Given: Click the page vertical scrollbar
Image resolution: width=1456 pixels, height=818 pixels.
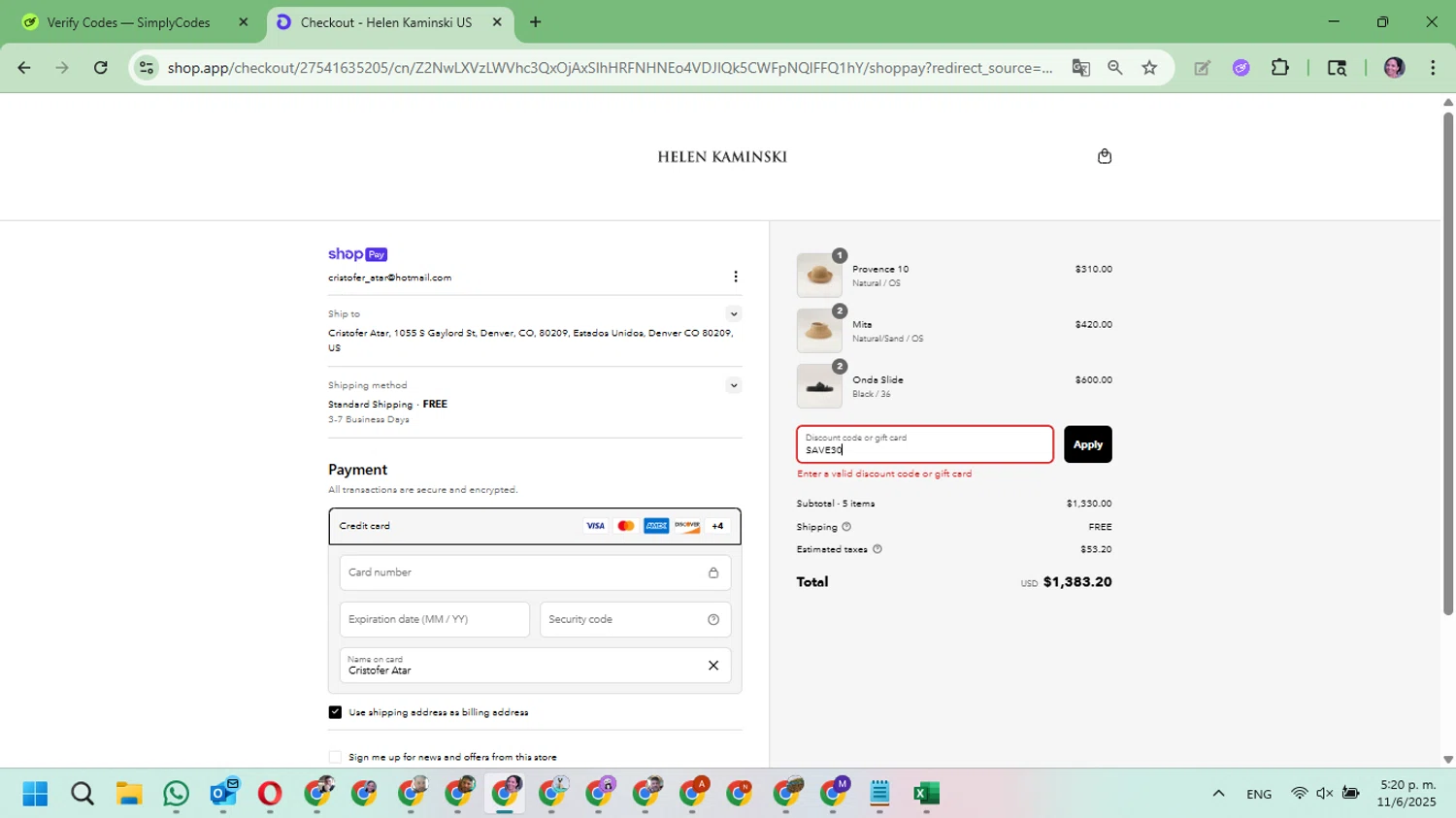Looking at the screenshot, I should pyautogui.click(x=1447, y=364).
